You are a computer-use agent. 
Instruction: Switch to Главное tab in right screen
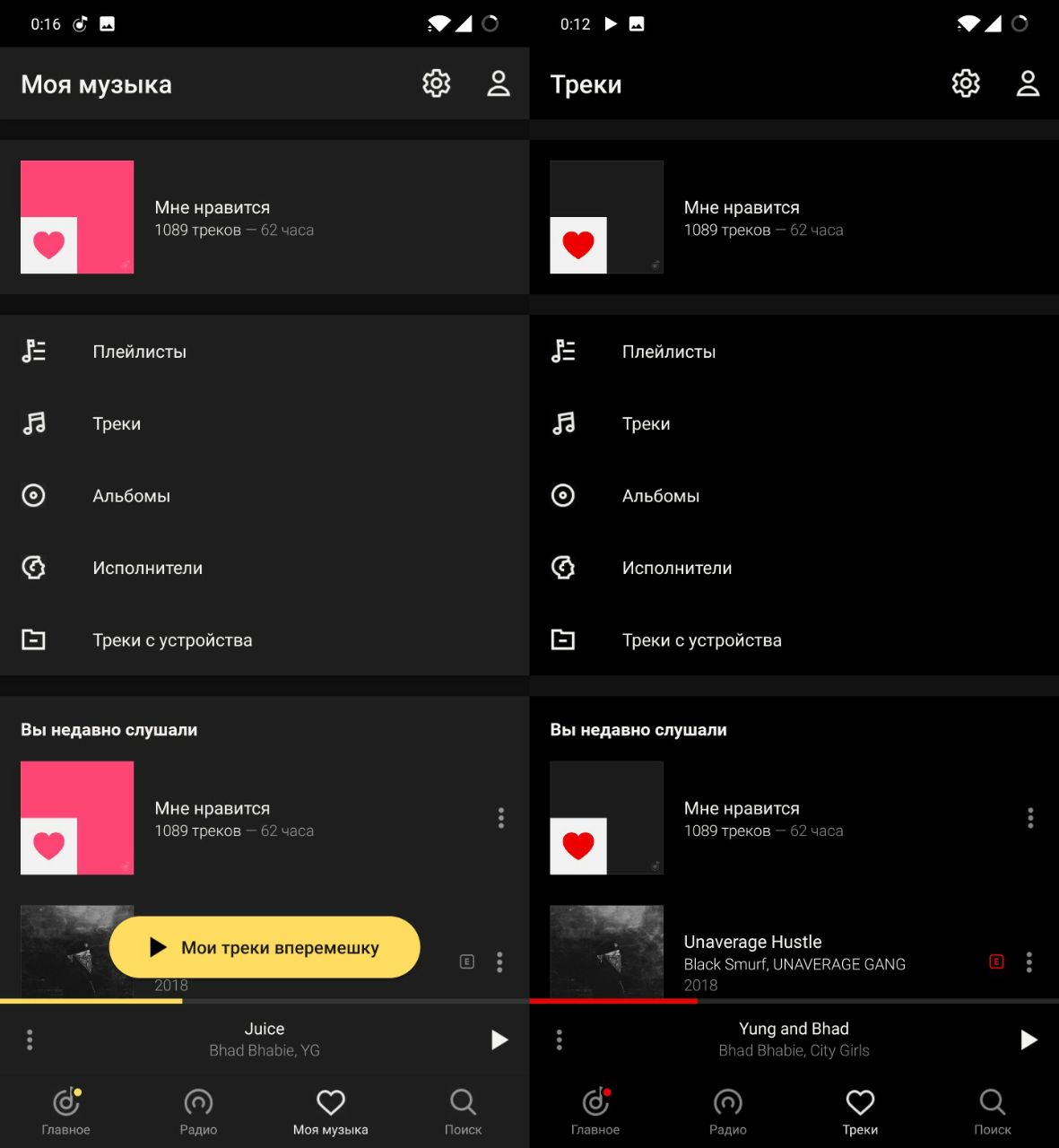pos(595,1111)
